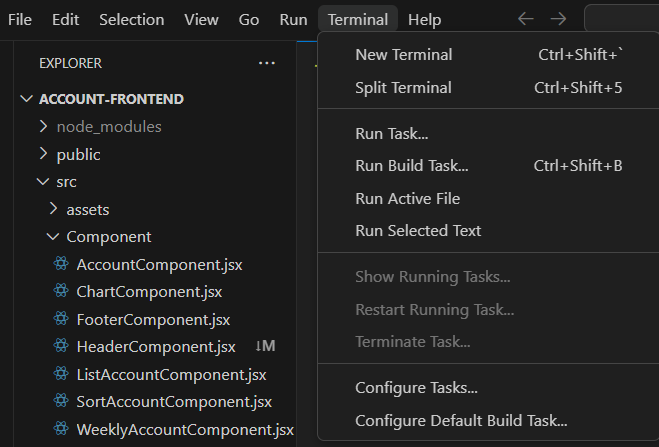Screen dimensions: 659x447
Task: Click the go forward arrow
Action: tap(558, 19)
